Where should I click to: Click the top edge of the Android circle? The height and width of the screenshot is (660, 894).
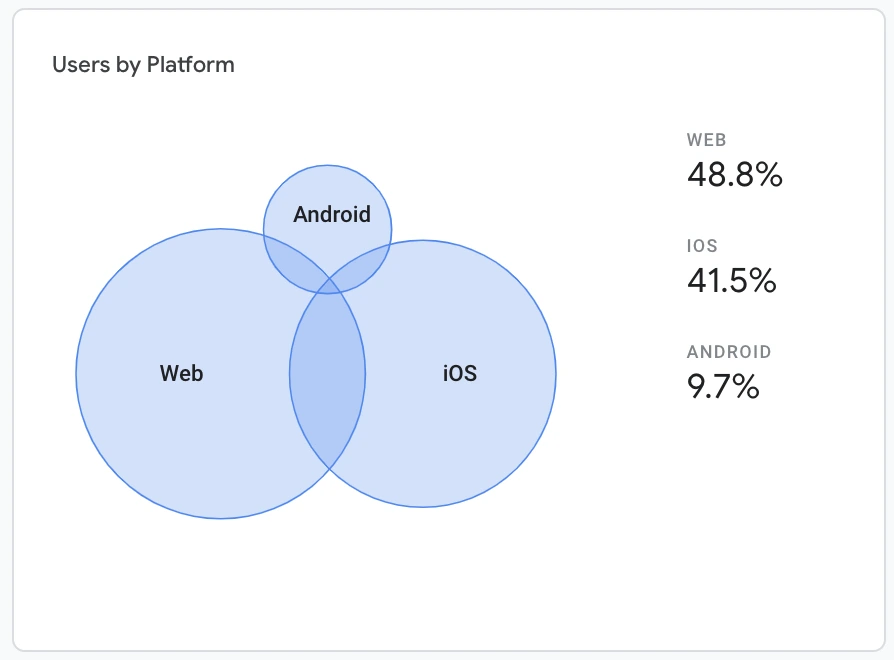coord(327,165)
